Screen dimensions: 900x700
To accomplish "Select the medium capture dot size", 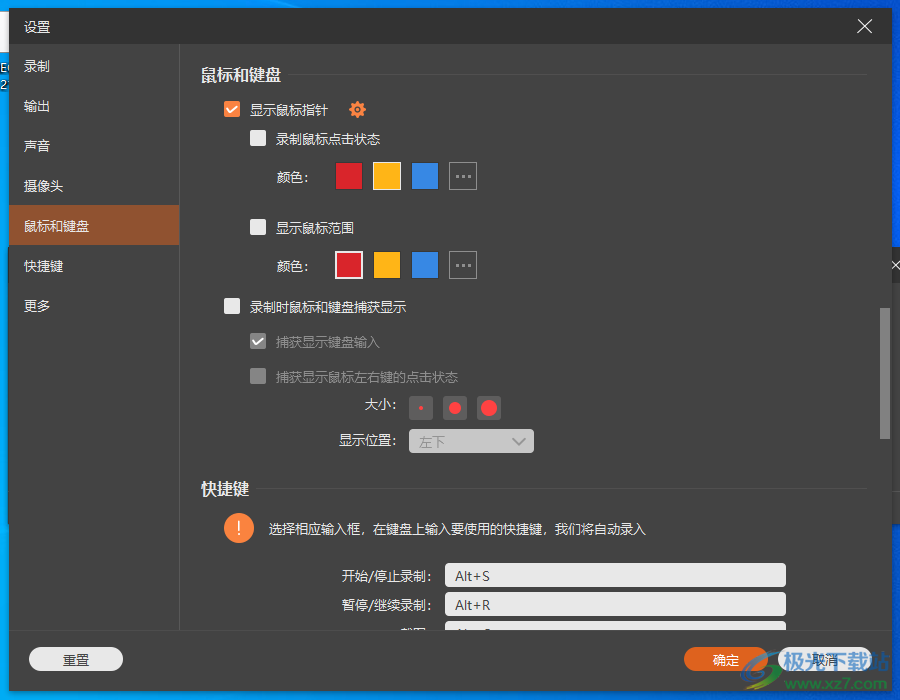I will [x=455, y=408].
